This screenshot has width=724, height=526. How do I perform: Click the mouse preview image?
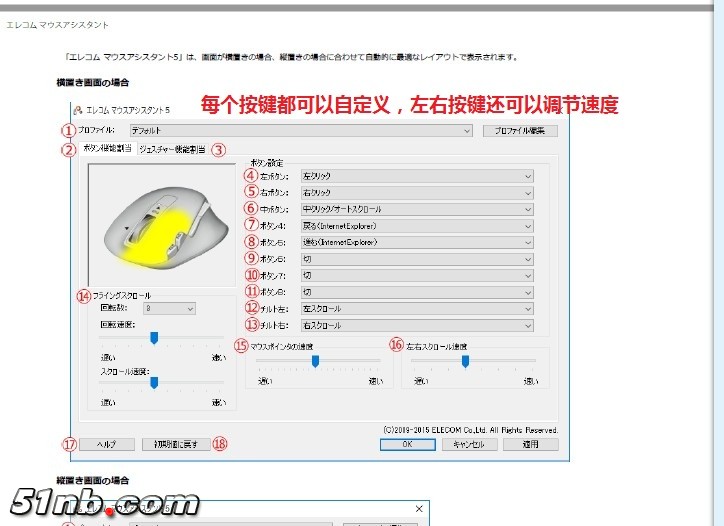[x=162, y=225]
